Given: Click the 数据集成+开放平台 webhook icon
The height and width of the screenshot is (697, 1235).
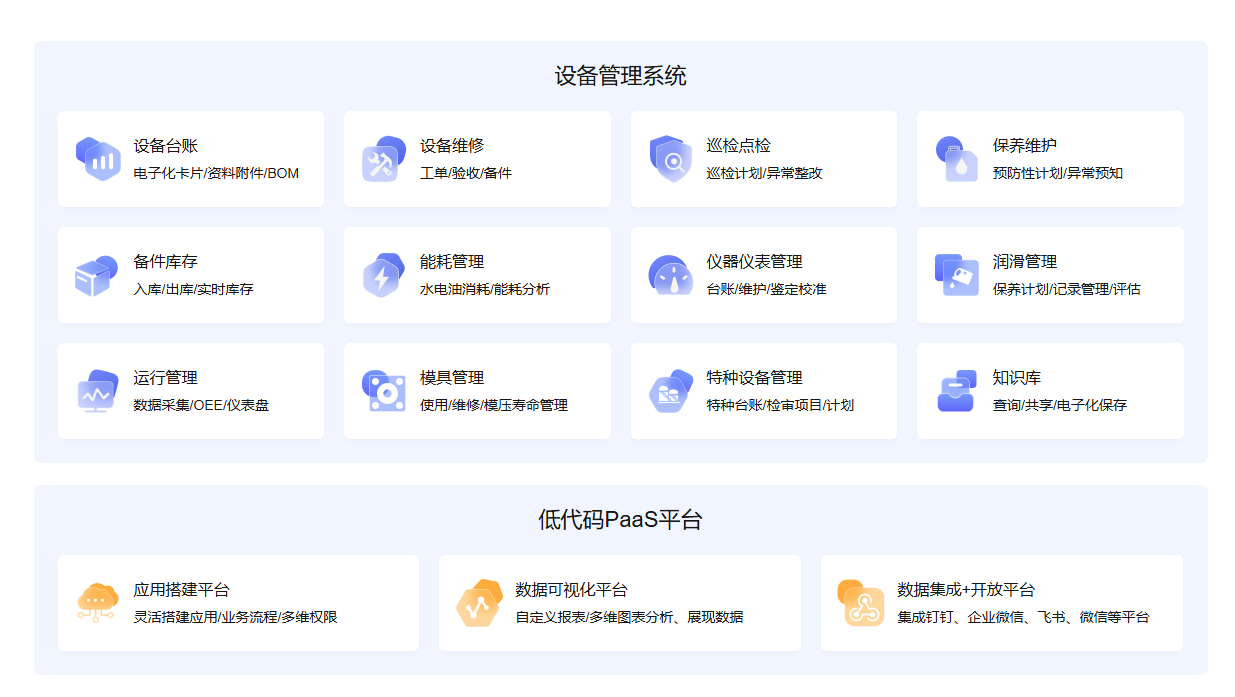Looking at the screenshot, I should (x=861, y=603).
